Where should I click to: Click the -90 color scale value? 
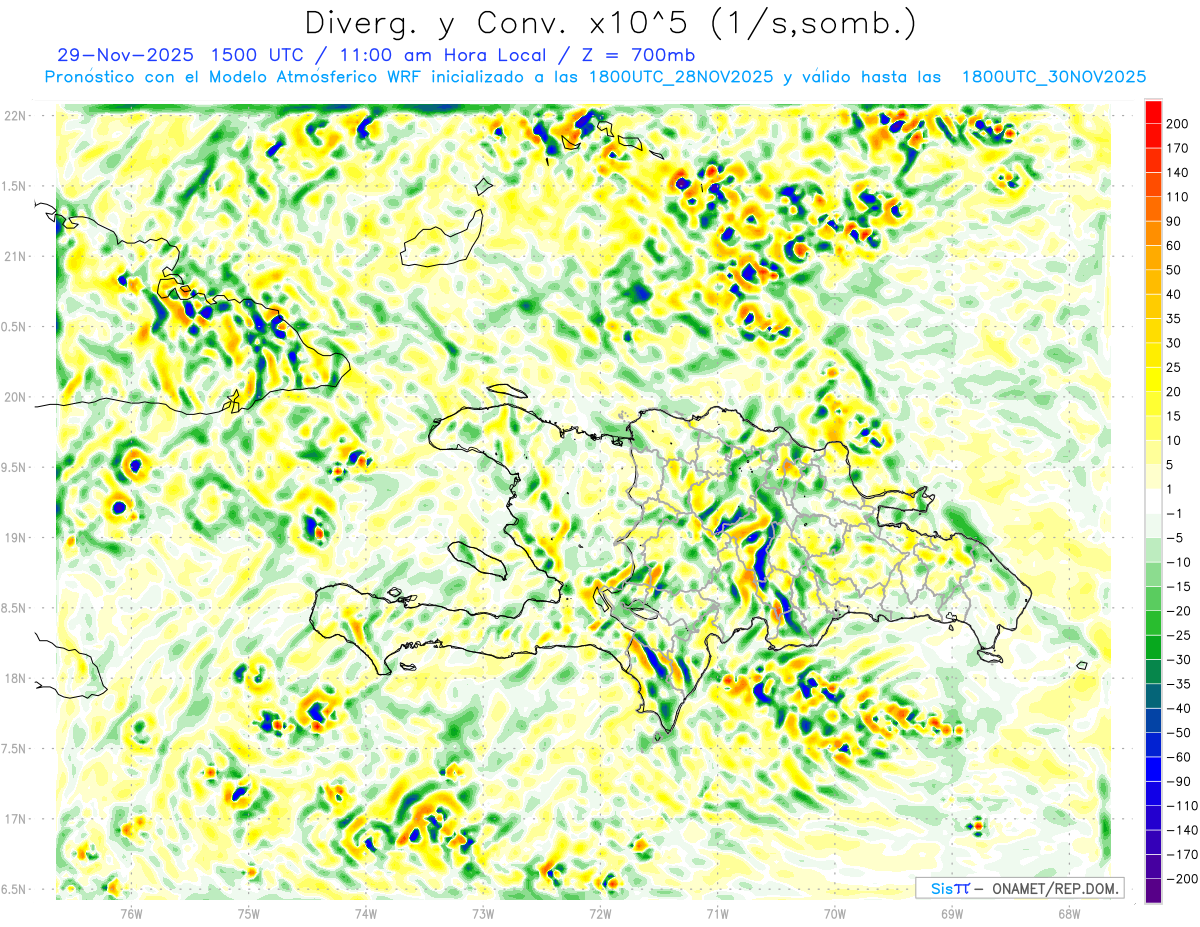pos(1179,782)
